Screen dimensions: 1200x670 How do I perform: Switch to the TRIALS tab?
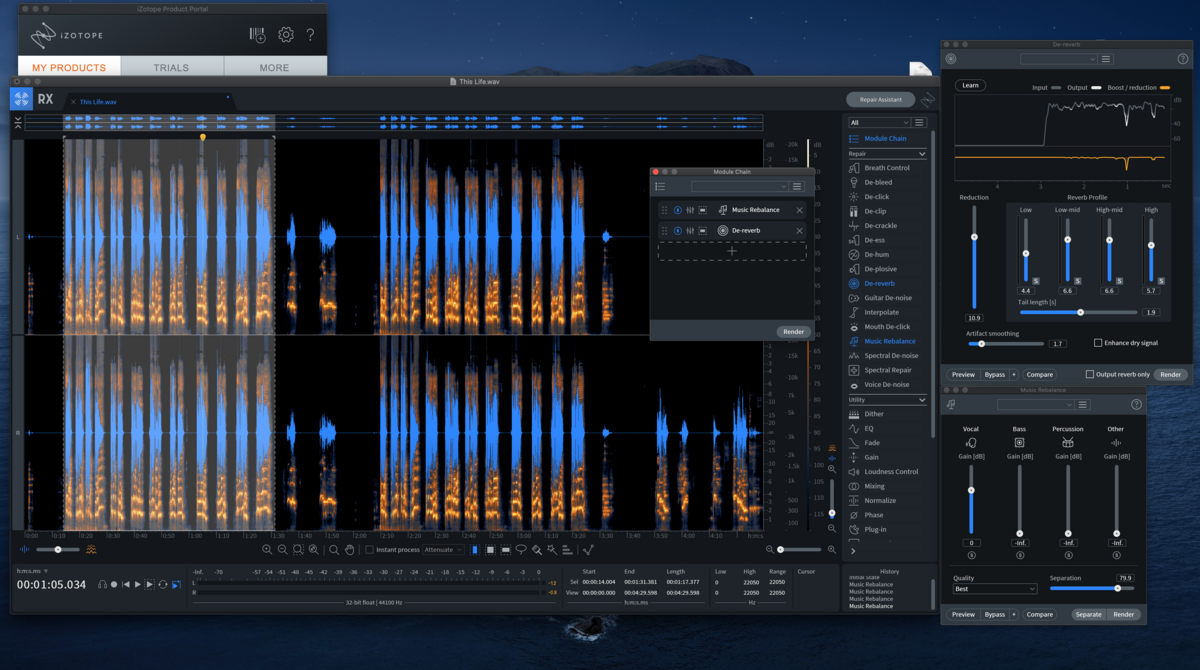click(x=171, y=68)
